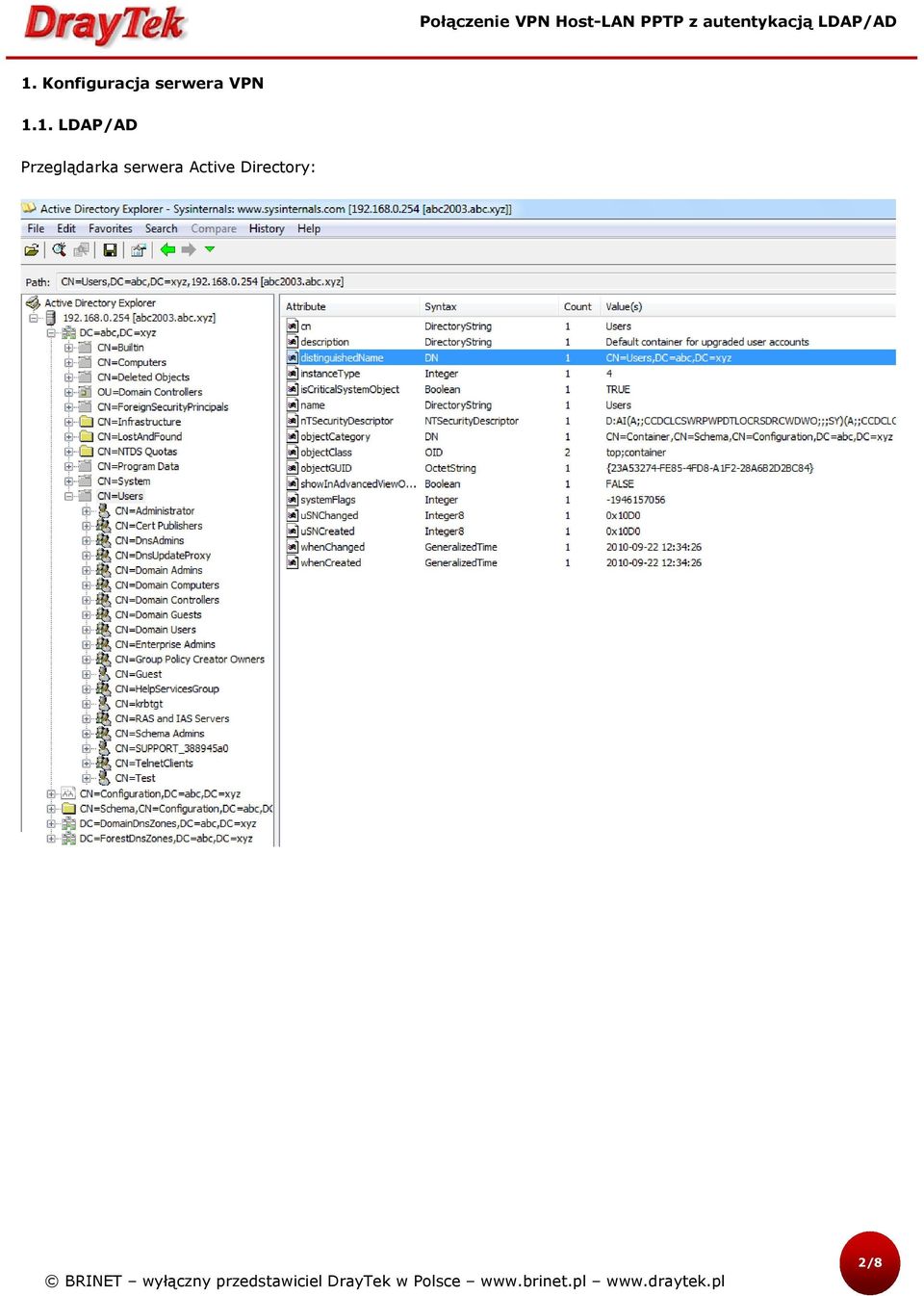
Task: Select CN=Program Data tree item
Action: click(138, 466)
